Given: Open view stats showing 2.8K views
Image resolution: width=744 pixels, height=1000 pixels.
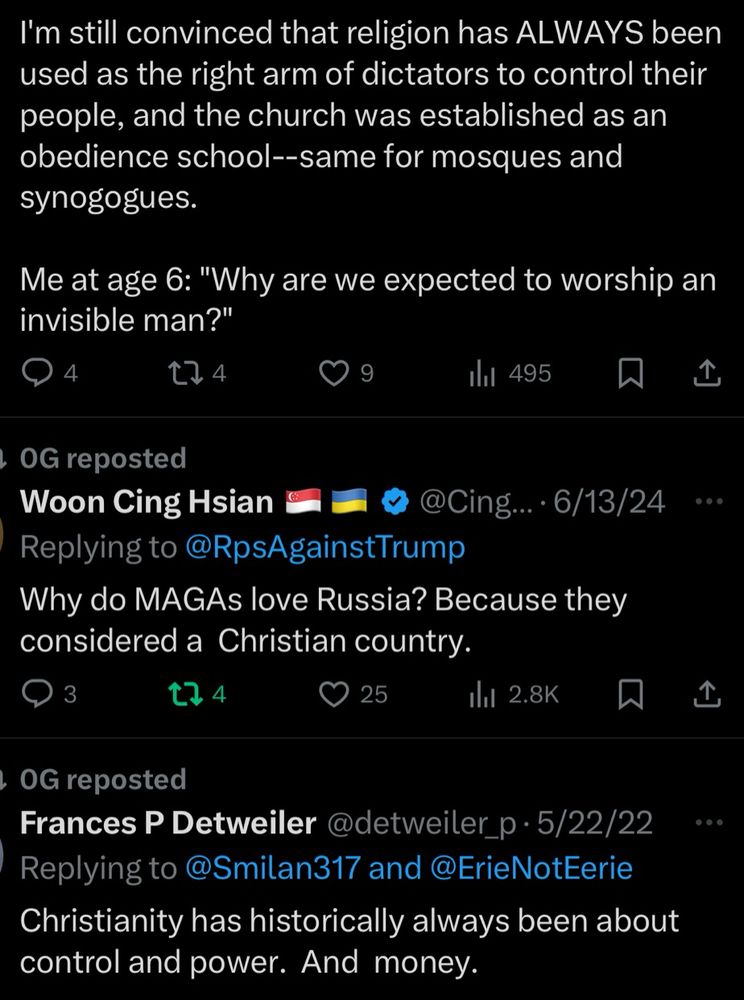Looking at the screenshot, I should click(480, 694).
